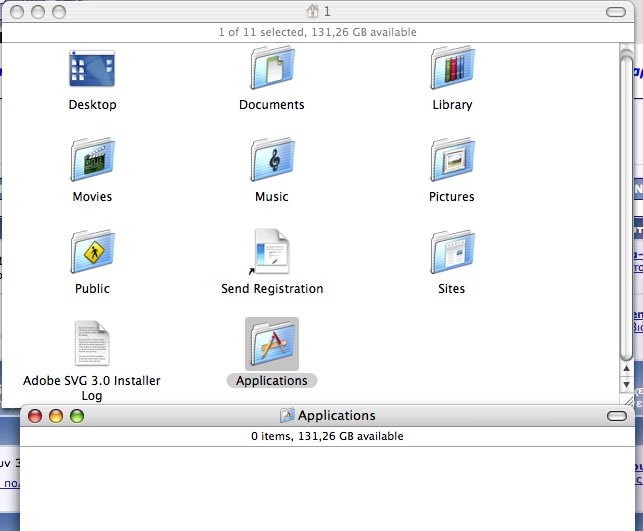Open the Pictures folder
The image size is (643, 531).
[x=452, y=161]
